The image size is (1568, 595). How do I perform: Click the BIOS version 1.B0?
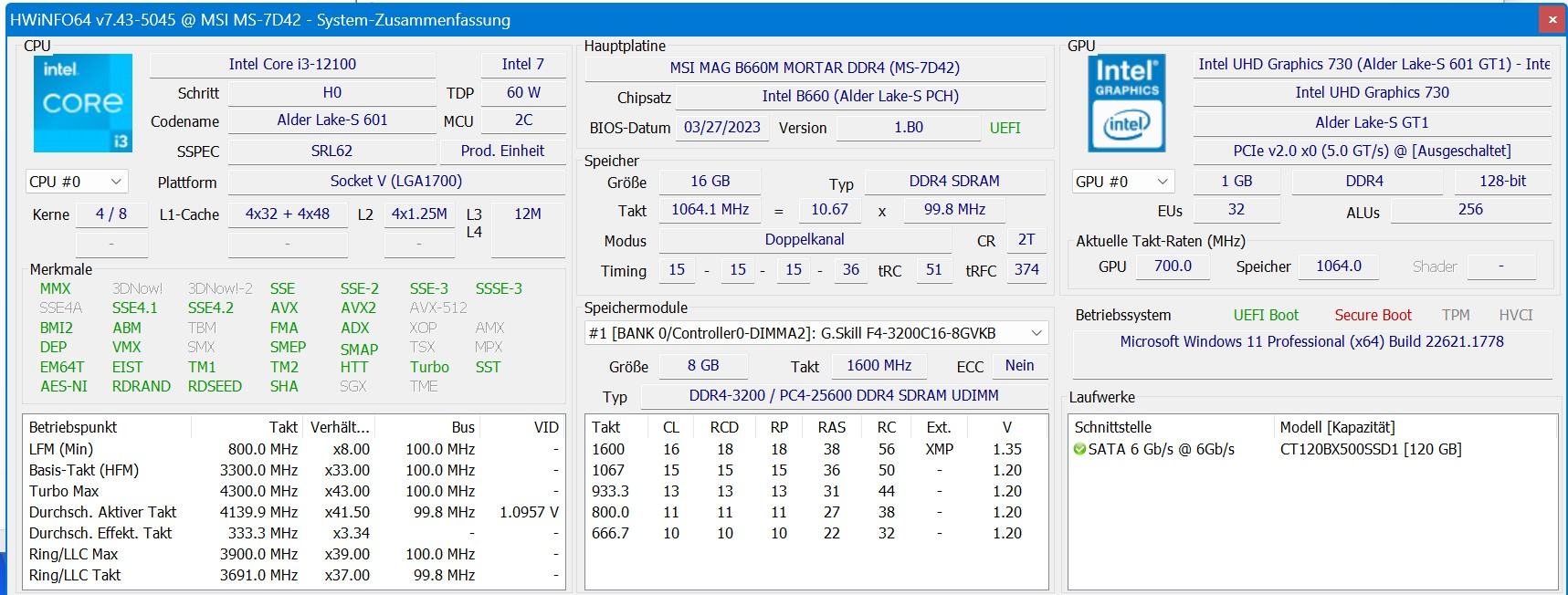coord(908,128)
